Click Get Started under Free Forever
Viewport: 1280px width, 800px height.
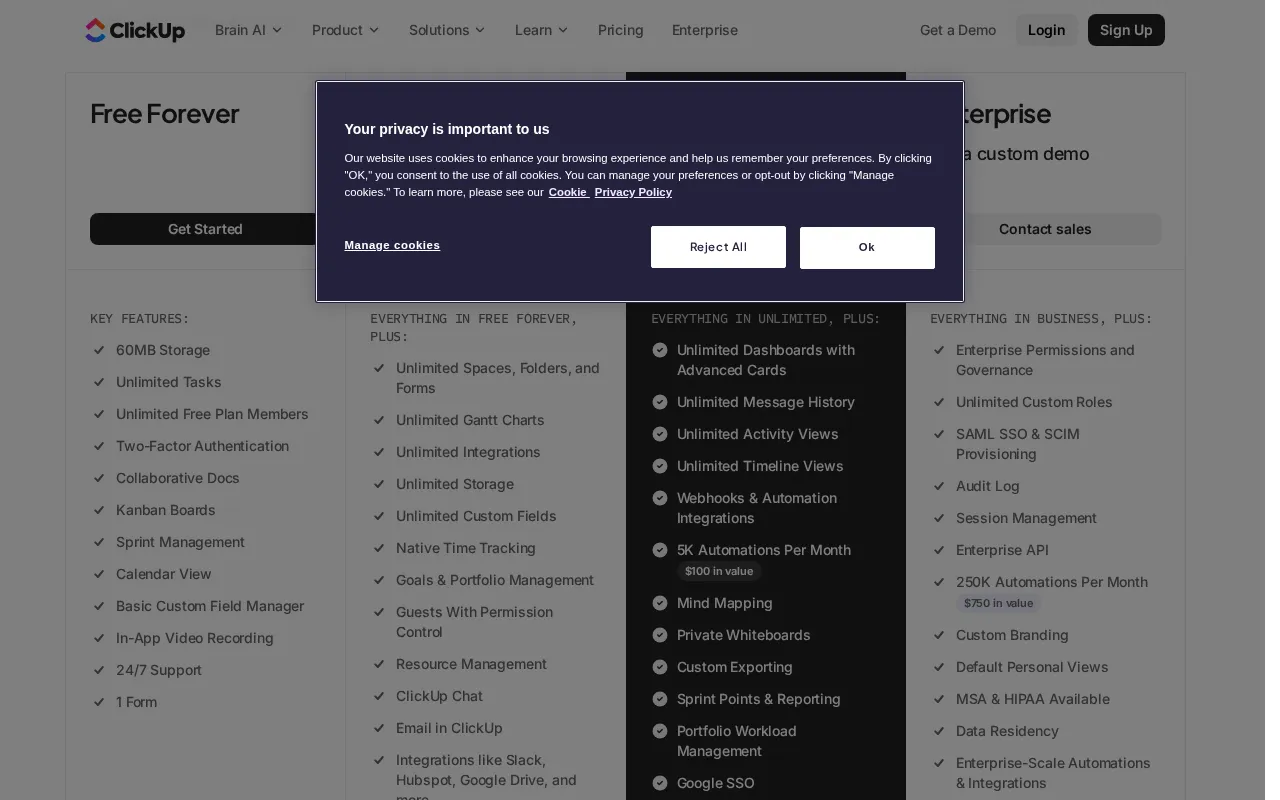[x=205, y=229]
